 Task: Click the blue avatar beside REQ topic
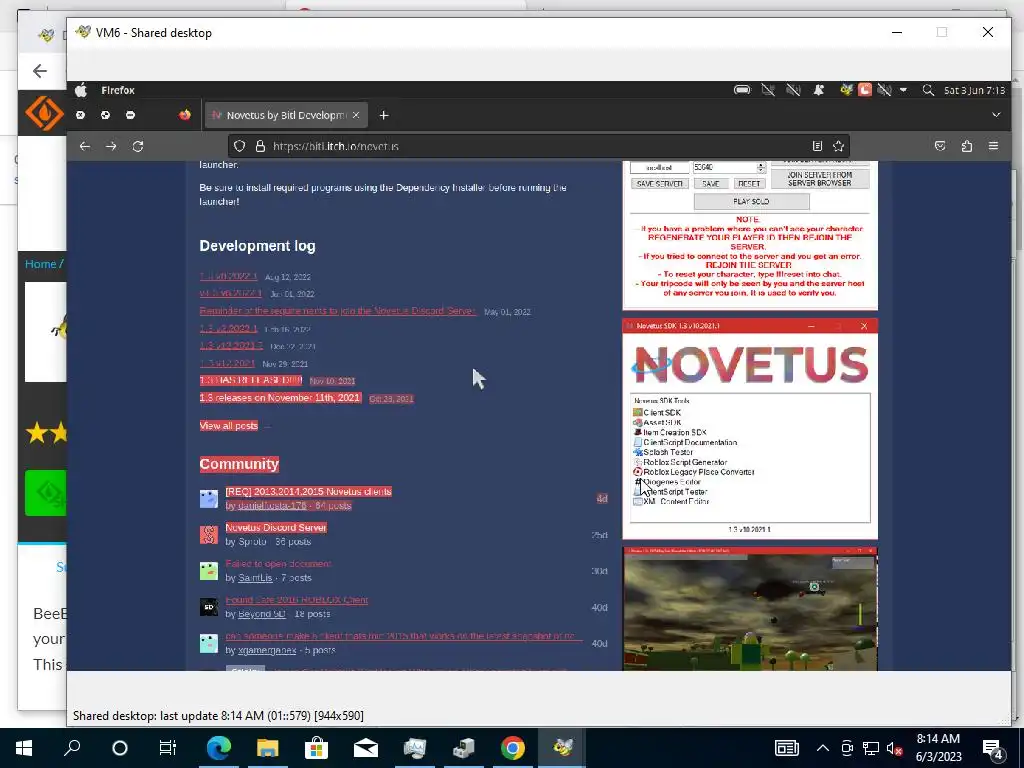click(208, 499)
